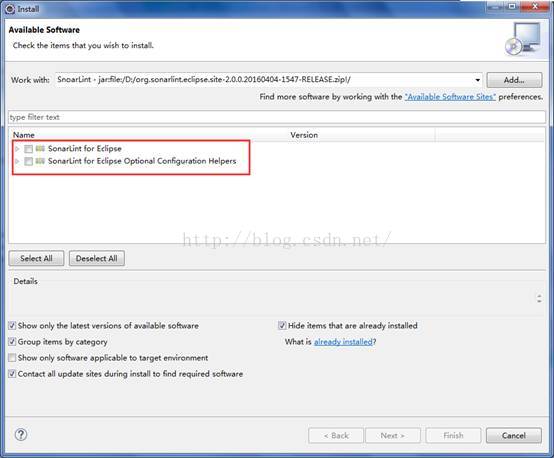This screenshot has width=554, height=458.
Task: Click the Cancel button
Action: [x=514, y=435]
